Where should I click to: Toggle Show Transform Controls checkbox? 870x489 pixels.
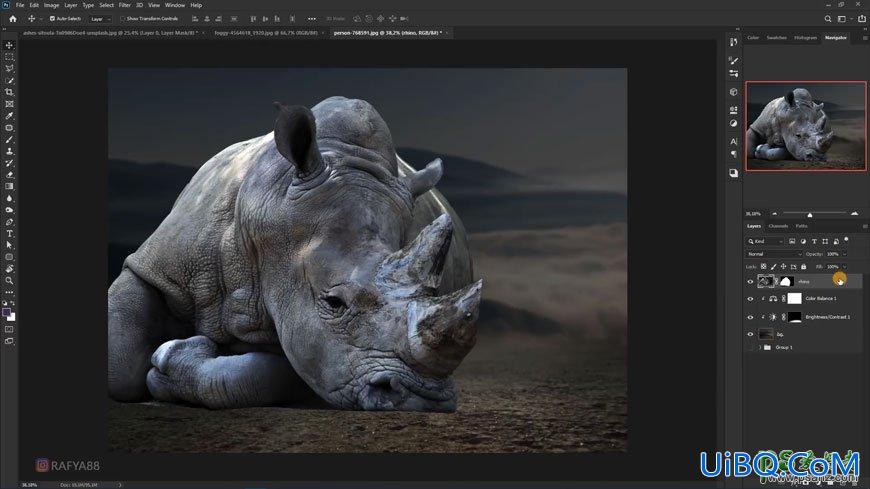click(123, 19)
